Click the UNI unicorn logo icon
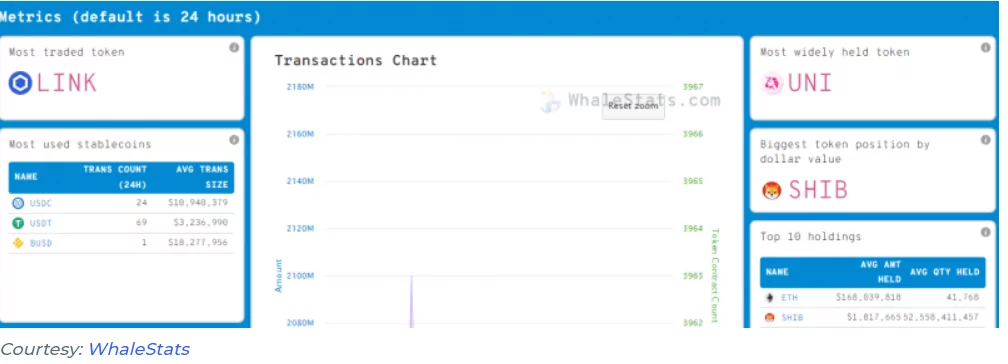 (771, 83)
